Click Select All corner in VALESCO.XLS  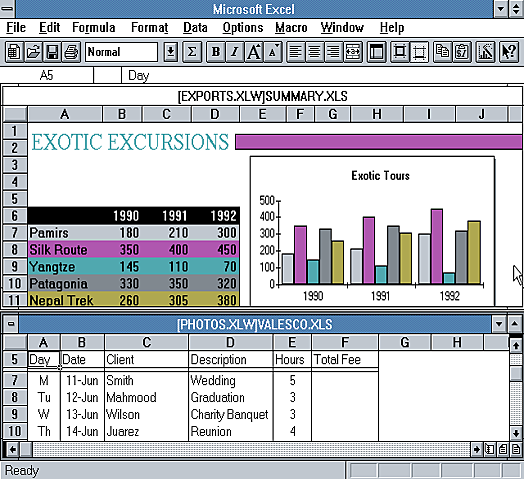click(15, 342)
